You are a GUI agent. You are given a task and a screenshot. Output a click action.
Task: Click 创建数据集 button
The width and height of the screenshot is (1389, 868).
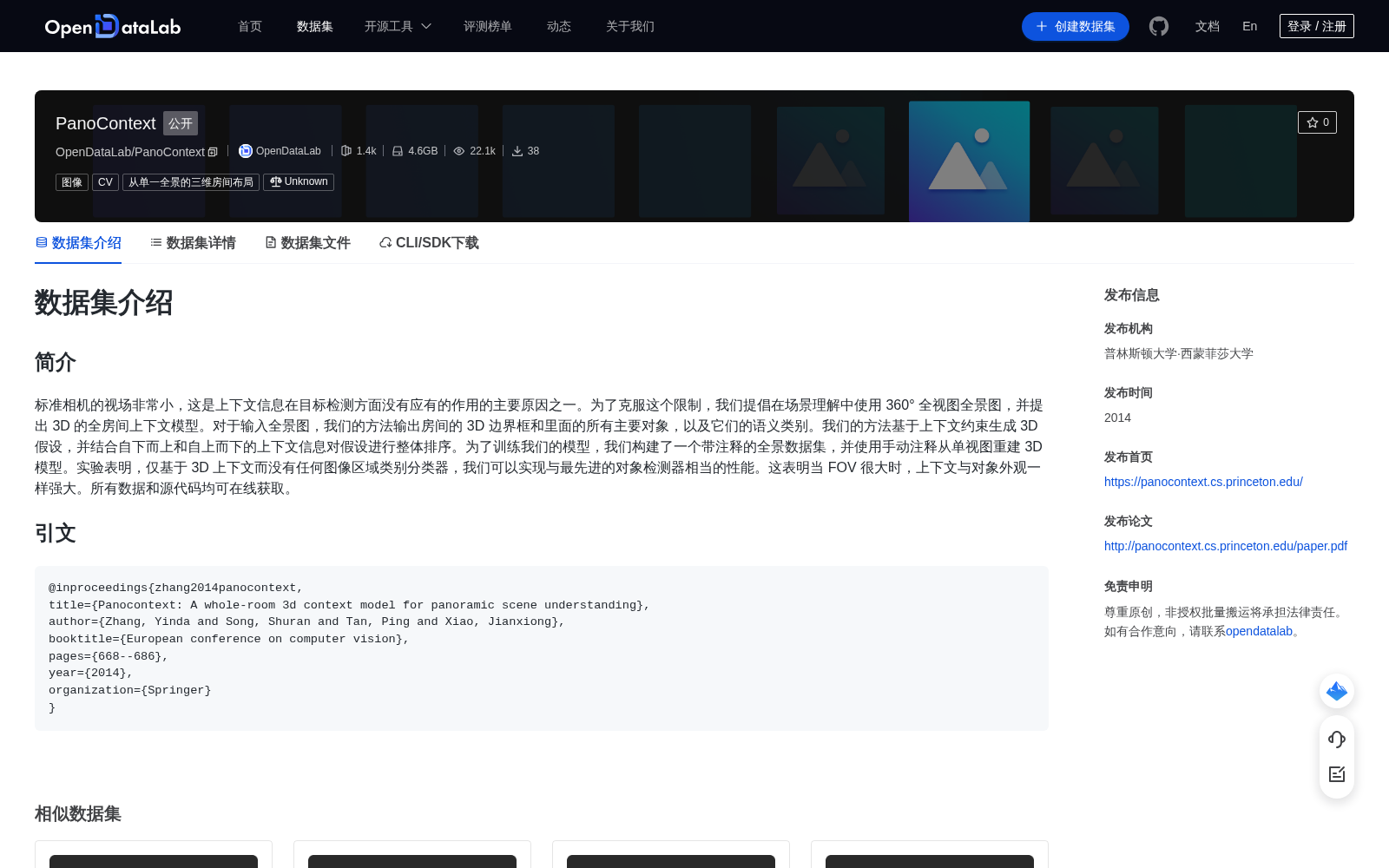click(1076, 26)
